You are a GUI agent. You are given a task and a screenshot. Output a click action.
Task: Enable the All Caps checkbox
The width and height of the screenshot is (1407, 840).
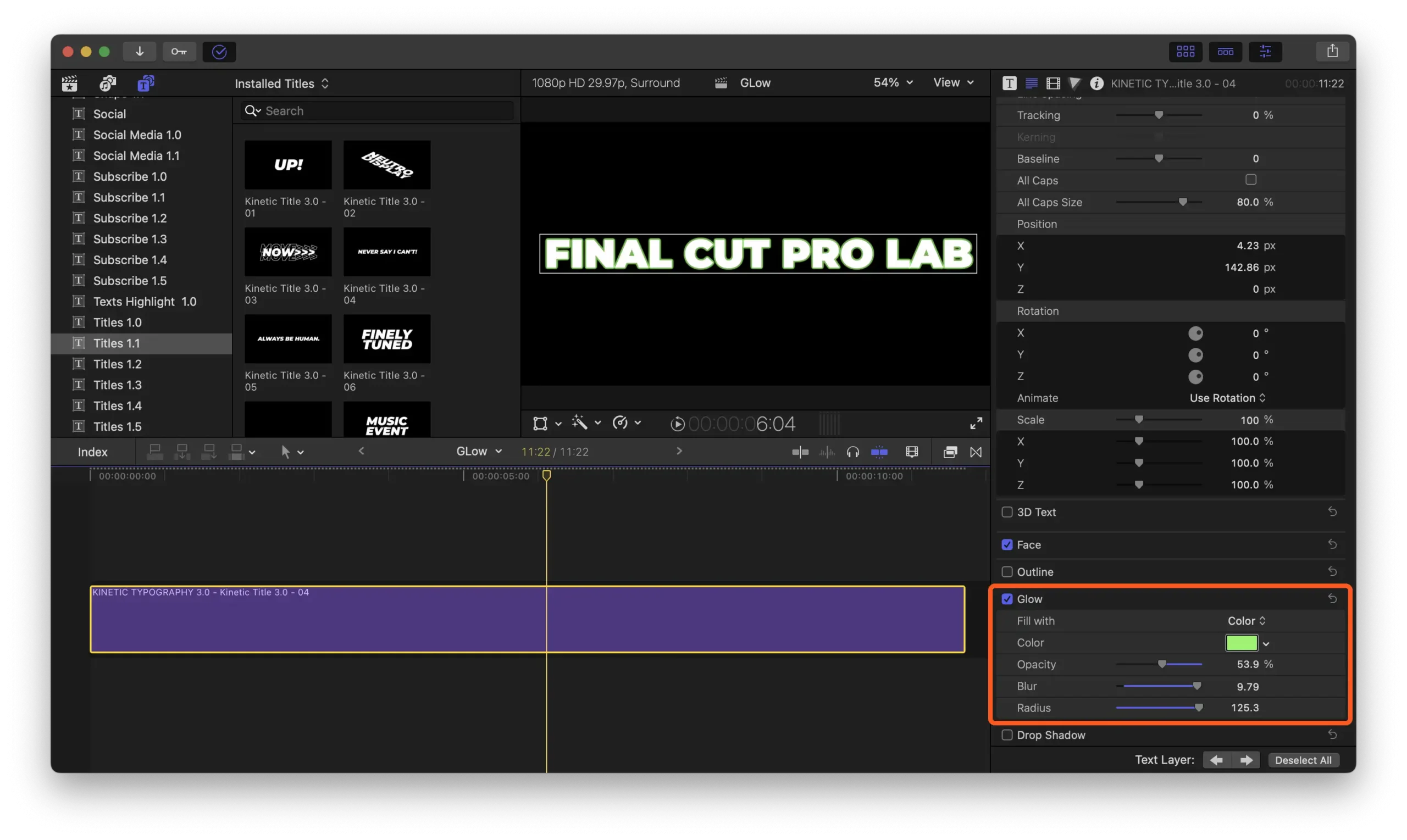coord(1251,180)
